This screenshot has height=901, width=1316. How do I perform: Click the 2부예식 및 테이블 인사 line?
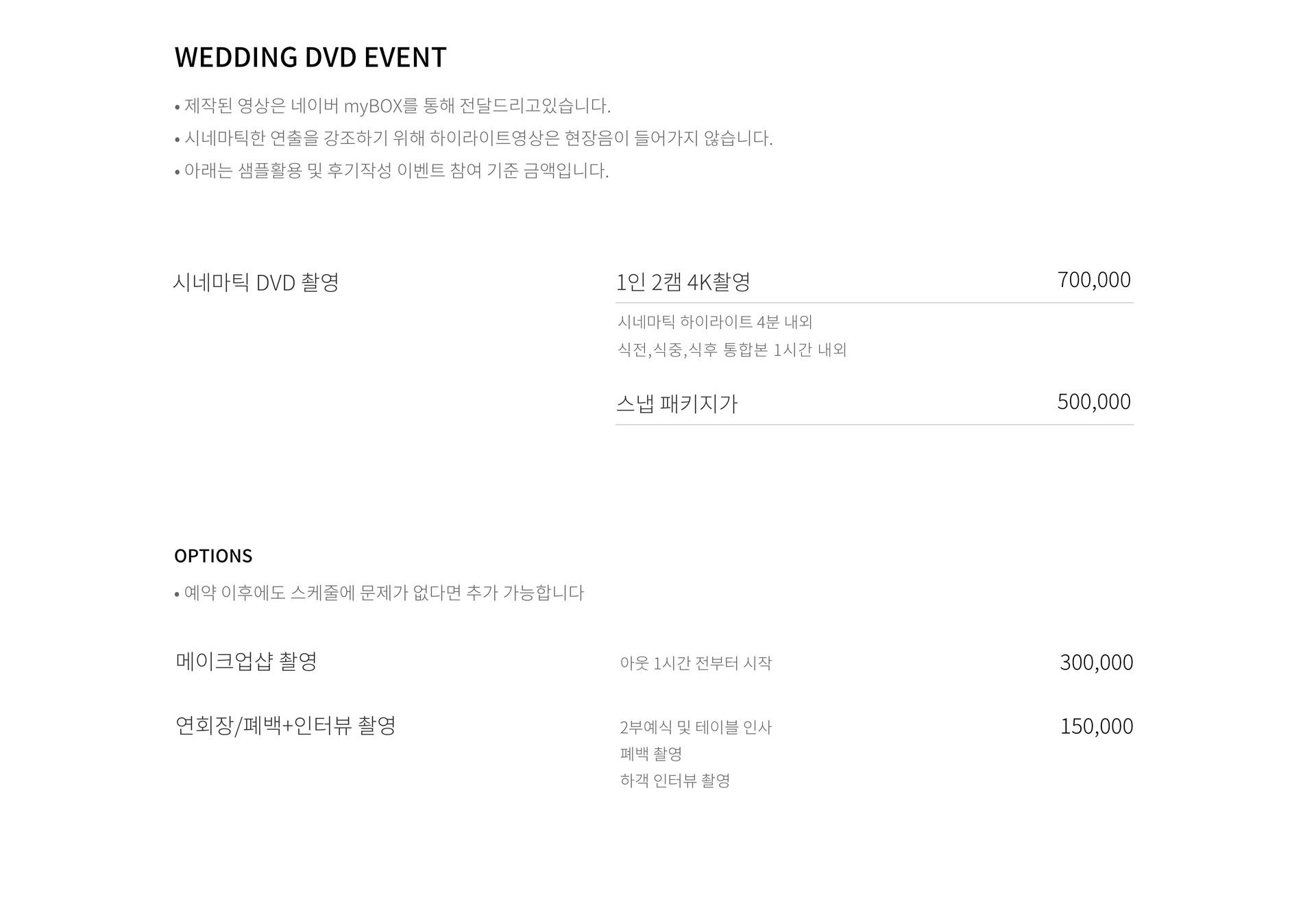pos(695,727)
